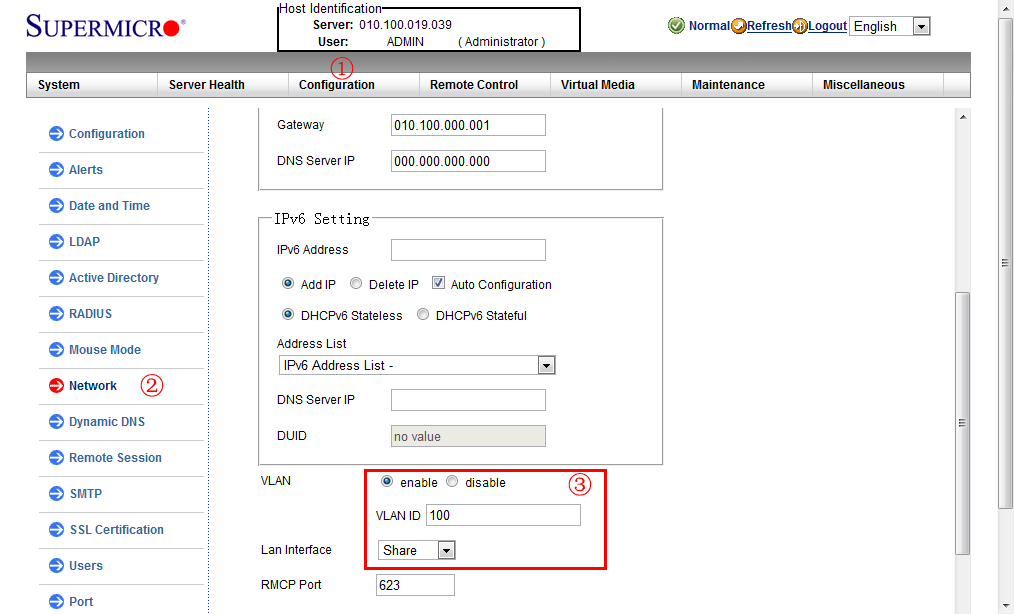Click the arrow icon beside Mouse Mode
This screenshot has width=1014, height=614.
pos(56,349)
